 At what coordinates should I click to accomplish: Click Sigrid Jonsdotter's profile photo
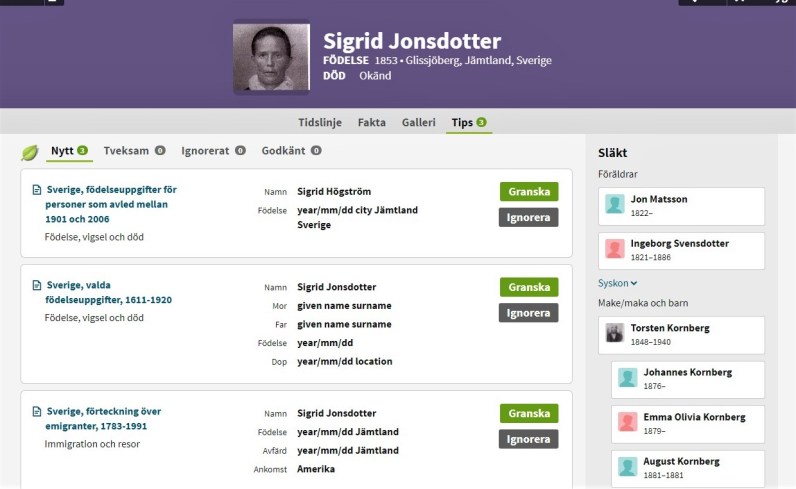(271, 58)
